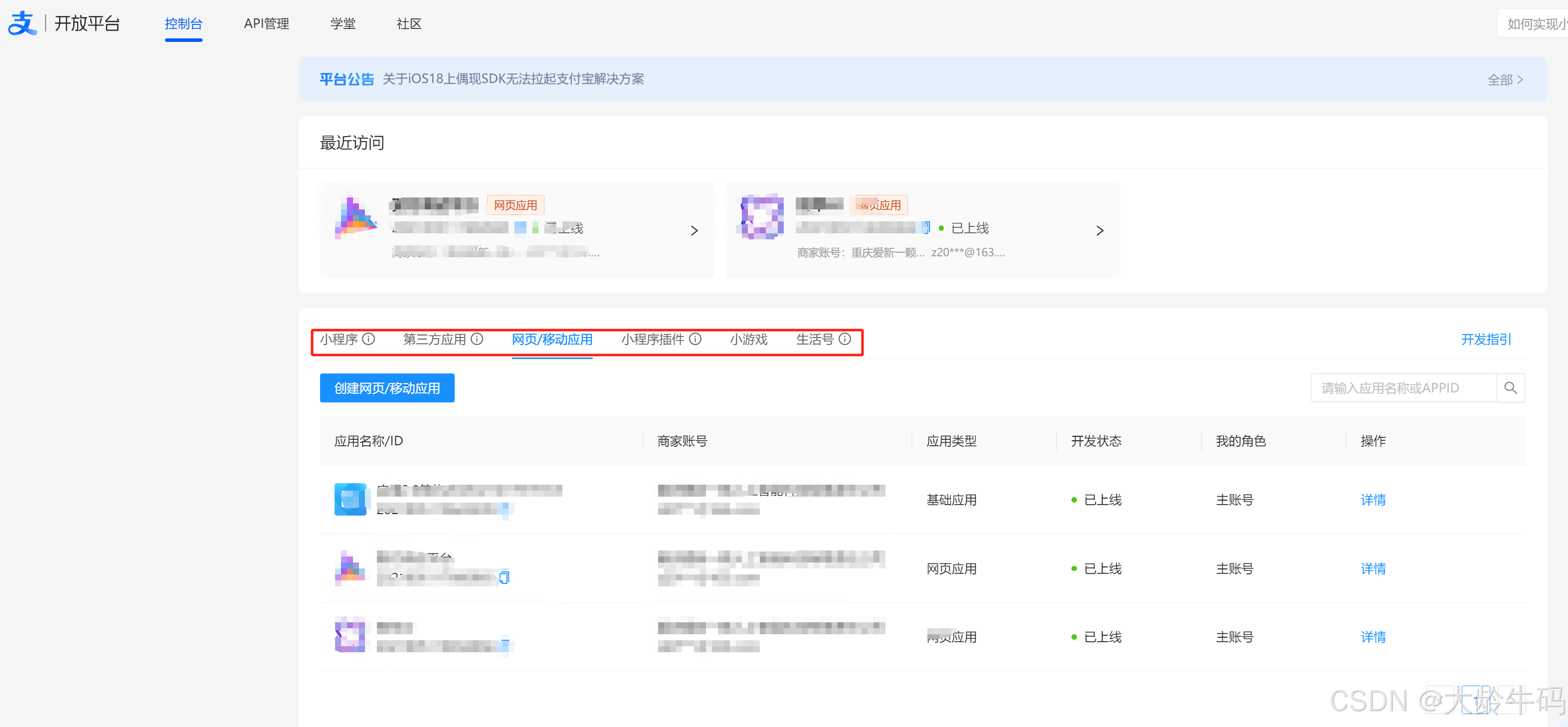Screen dimensions: 1568x727
Task: Select the 第三方应用 tab
Action: click(x=434, y=339)
